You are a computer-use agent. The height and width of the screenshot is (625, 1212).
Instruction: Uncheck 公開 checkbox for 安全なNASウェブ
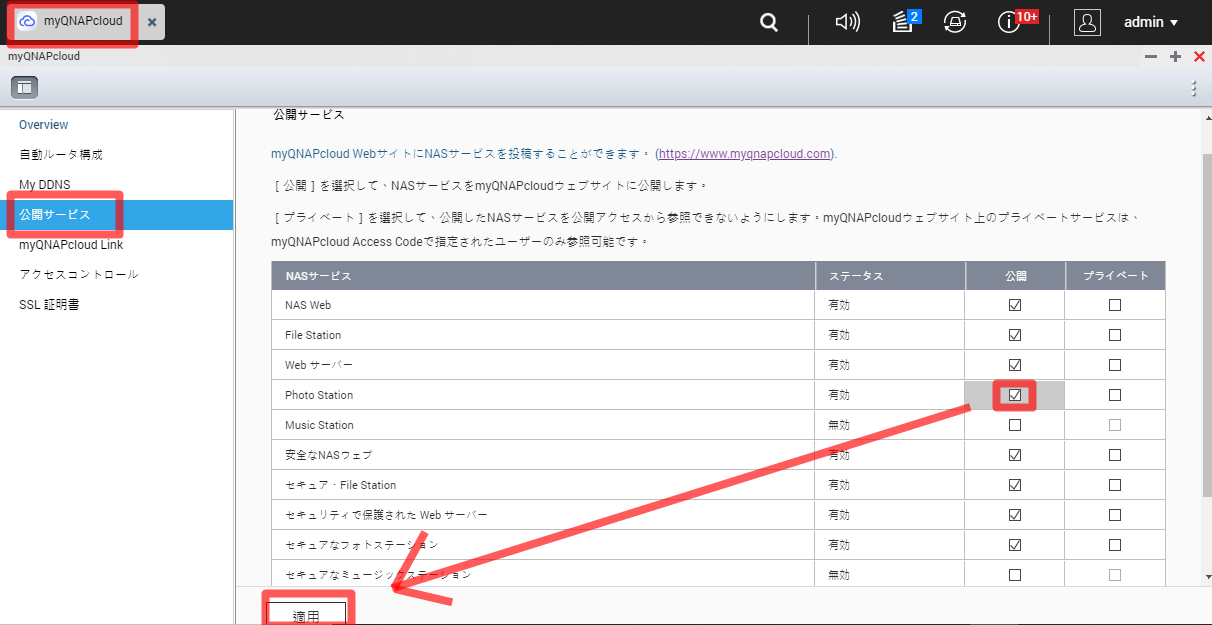1015,455
